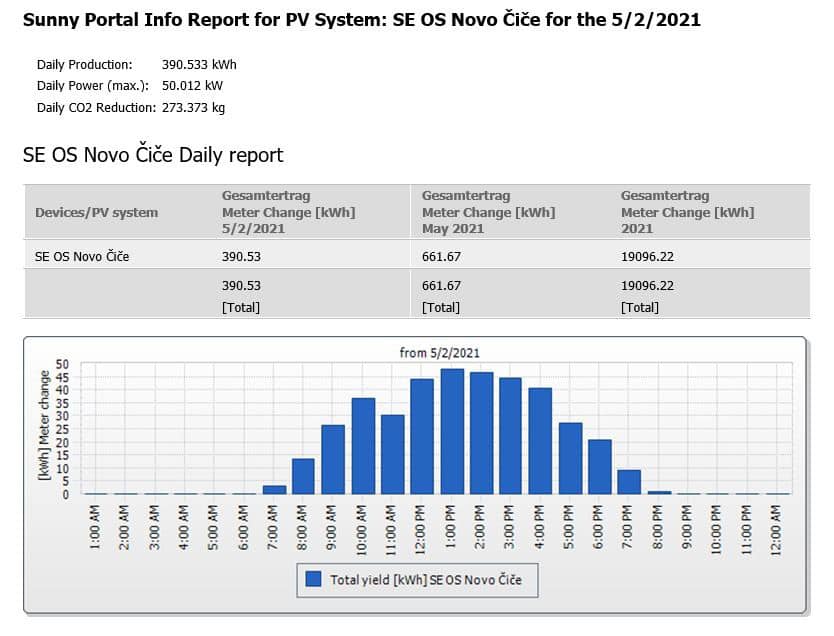Click the [Total] label under 661.67
834x636 pixels.
pos(440,307)
